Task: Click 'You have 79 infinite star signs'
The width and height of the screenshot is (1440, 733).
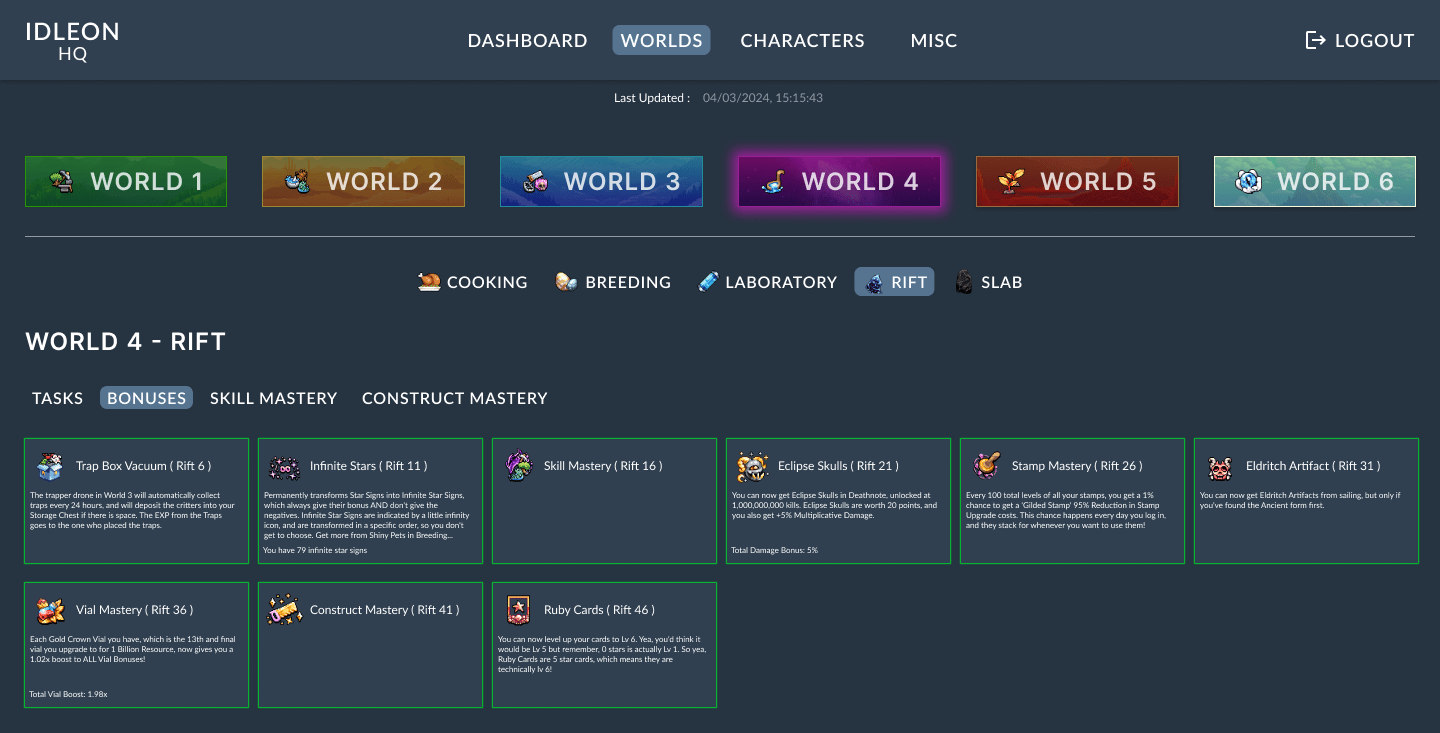Action: tap(315, 550)
